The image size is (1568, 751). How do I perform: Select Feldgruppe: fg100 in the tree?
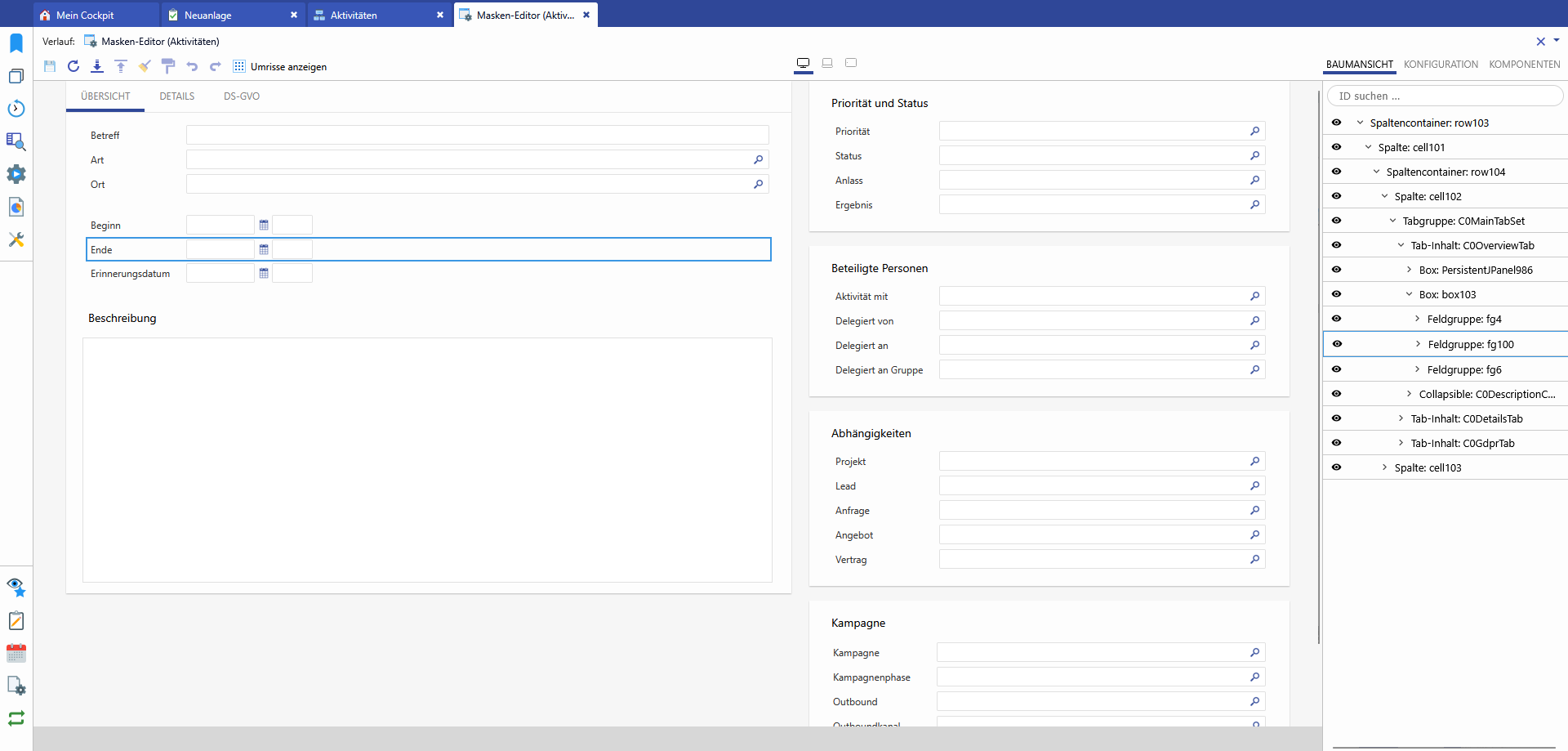point(1470,345)
